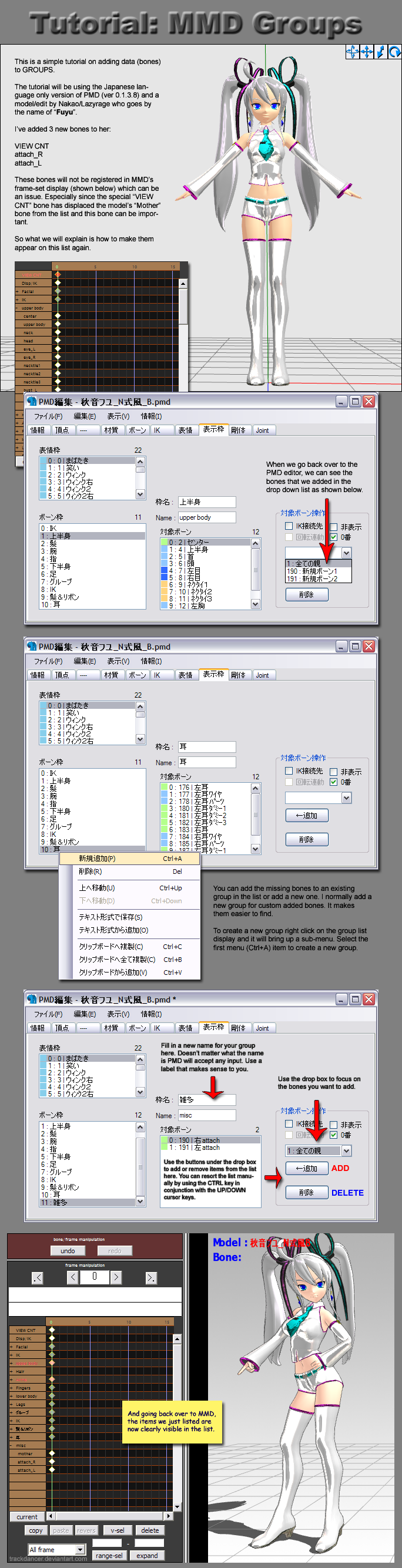Click ←追加 button next to red ADD label
This screenshot has width=402, height=1568.
(x=306, y=1168)
